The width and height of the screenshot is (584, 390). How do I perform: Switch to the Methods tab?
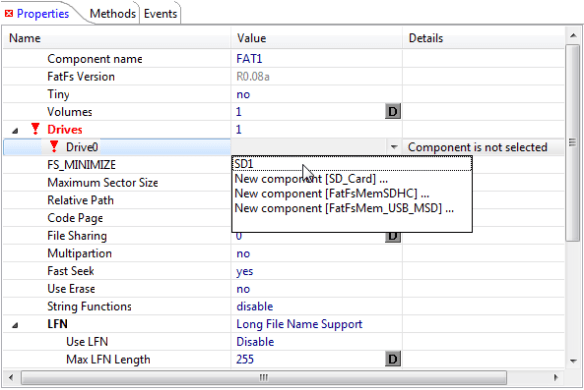click(x=112, y=14)
